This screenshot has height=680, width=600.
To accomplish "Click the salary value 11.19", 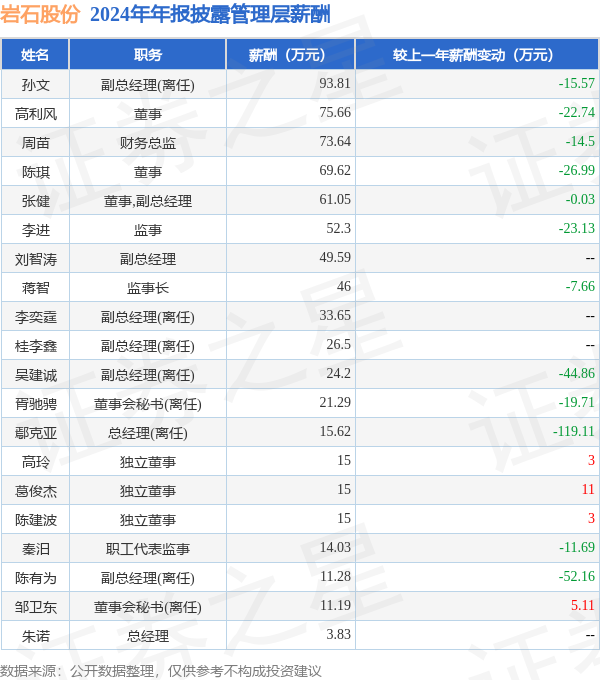I will [x=335, y=605].
